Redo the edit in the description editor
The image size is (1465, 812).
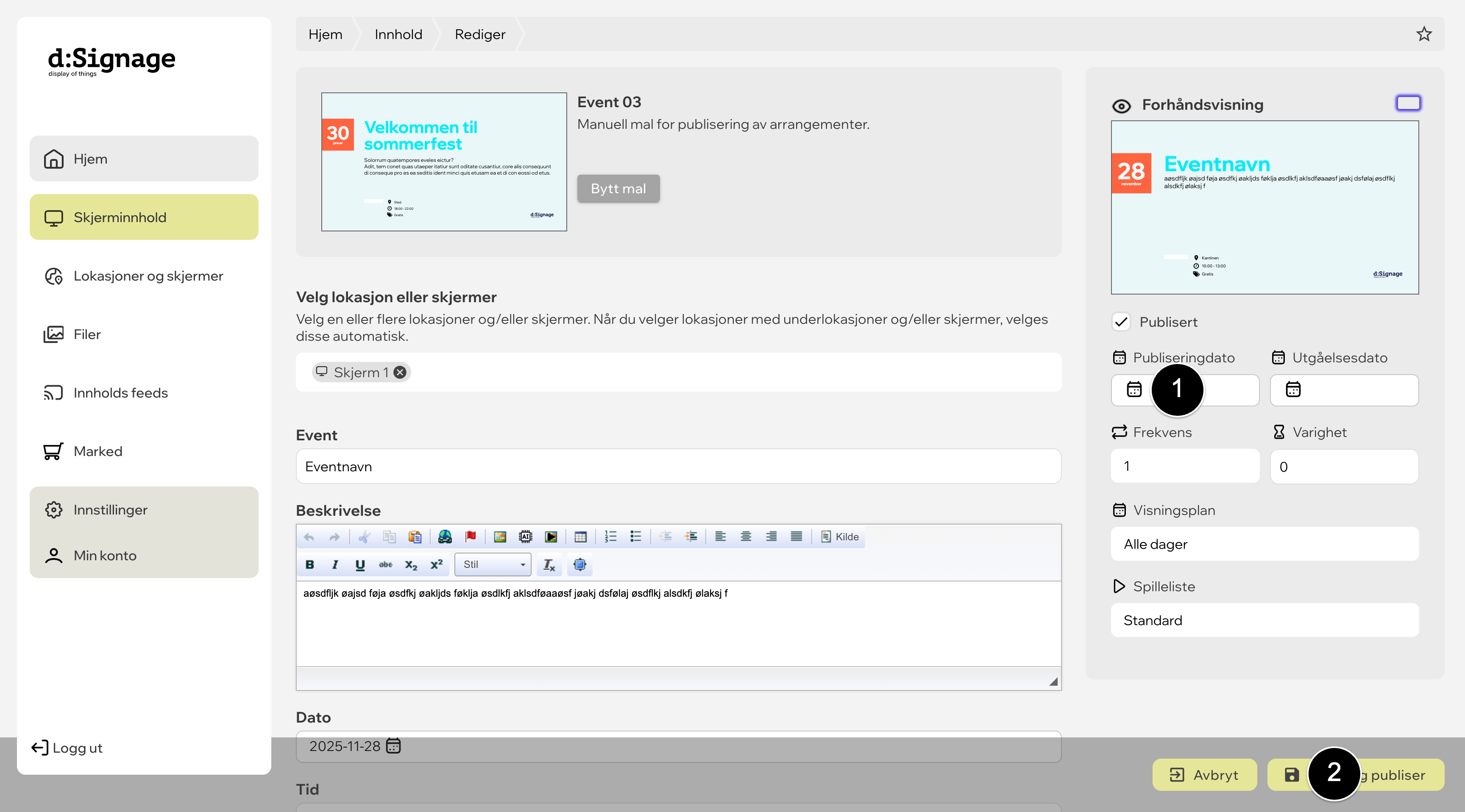coord(334,537)
